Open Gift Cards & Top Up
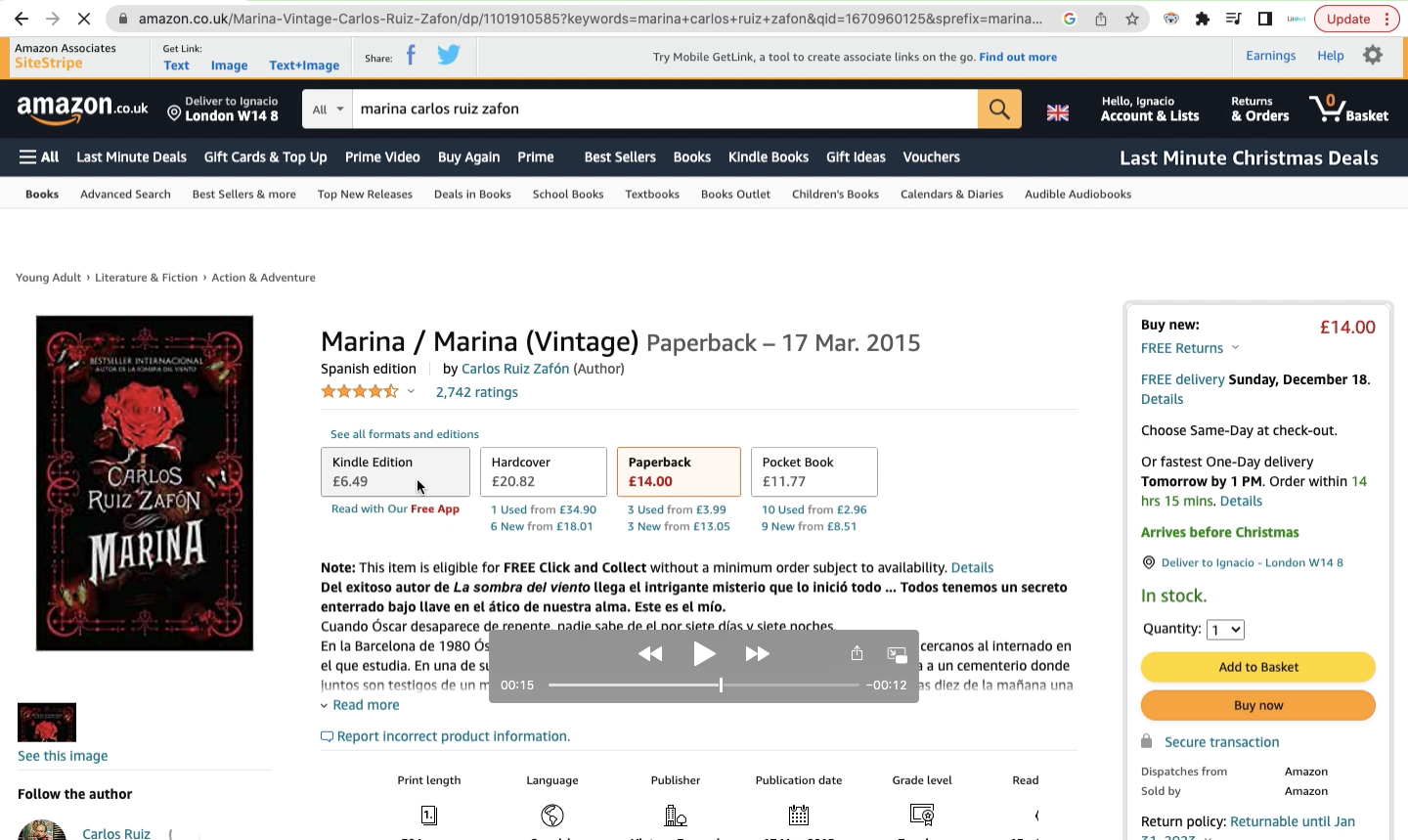Screen dimensions: 1408x840 click(x=265, y=156)
